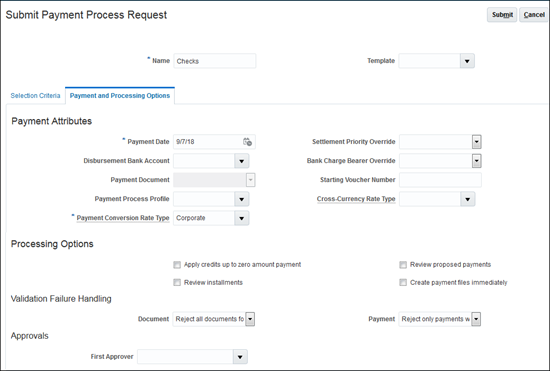Viewport: 550px width, 371px height.
Task: Open the Payment validation failure dropdown
Action: [x=476, y=319]
